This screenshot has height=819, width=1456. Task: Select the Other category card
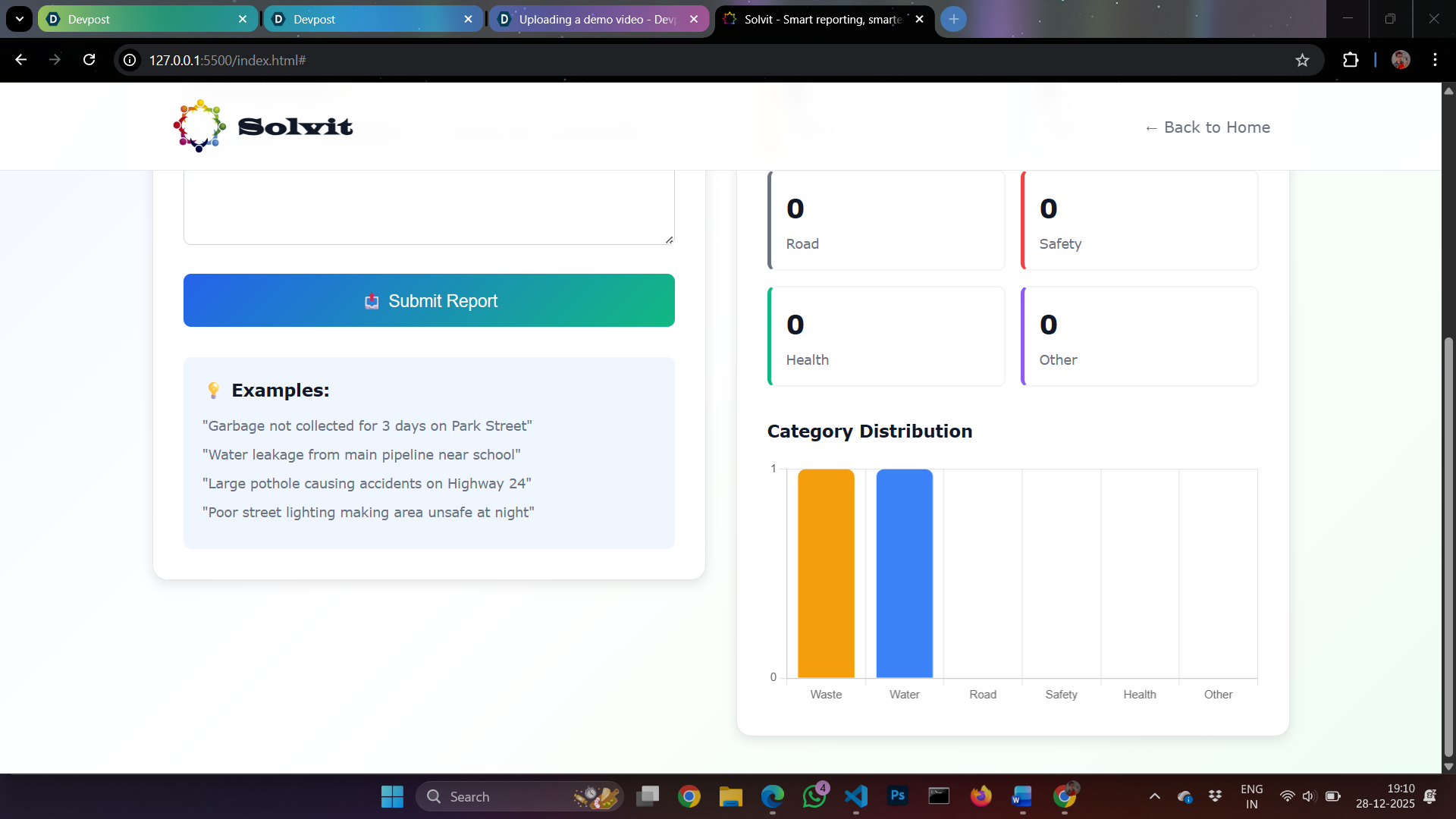click(x=1140, y=336)
